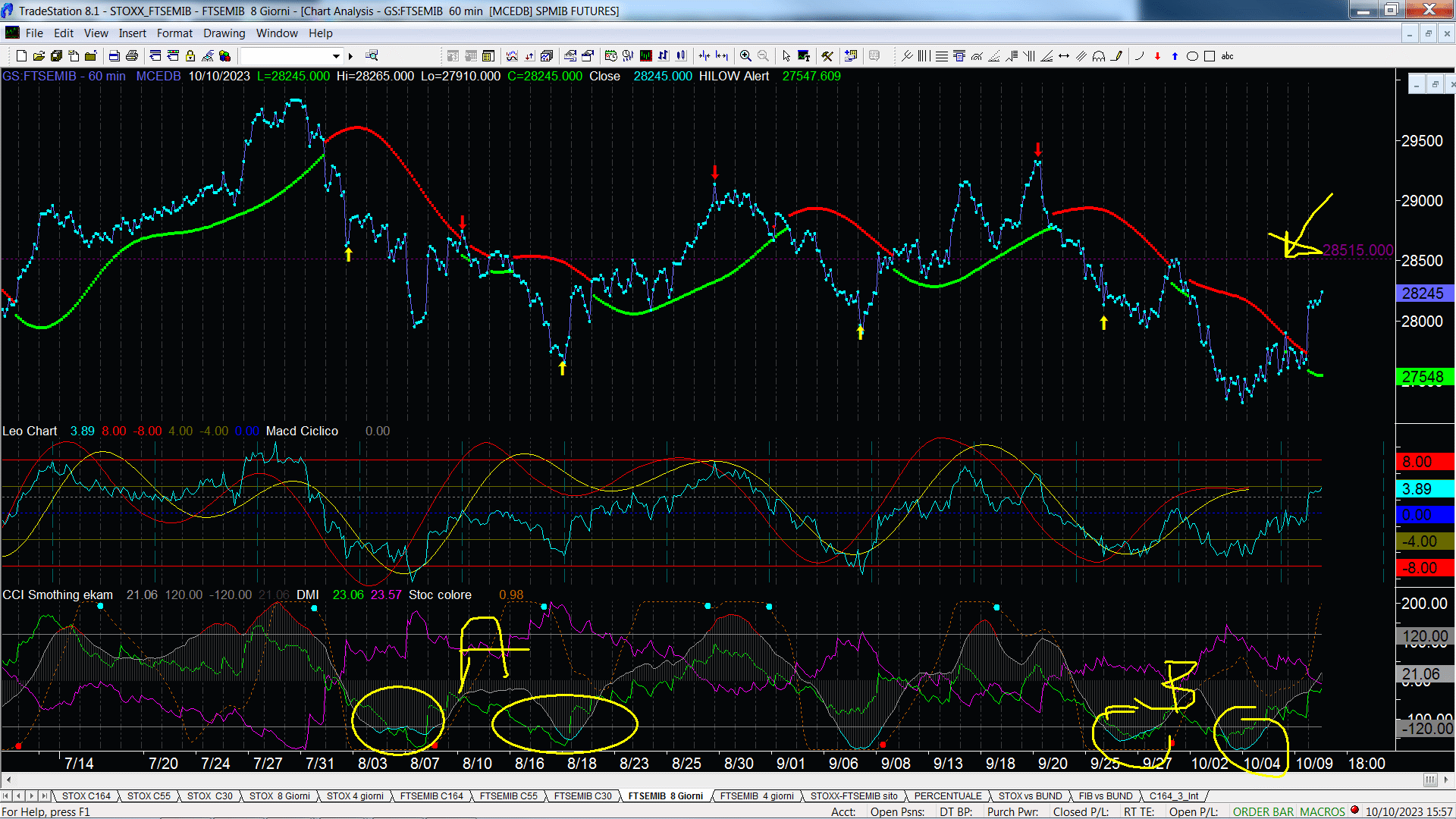The width and height of the screenshot is (1456, 819).
Task: Select the parallel lines channel tool
Action: click(1081, 56)
